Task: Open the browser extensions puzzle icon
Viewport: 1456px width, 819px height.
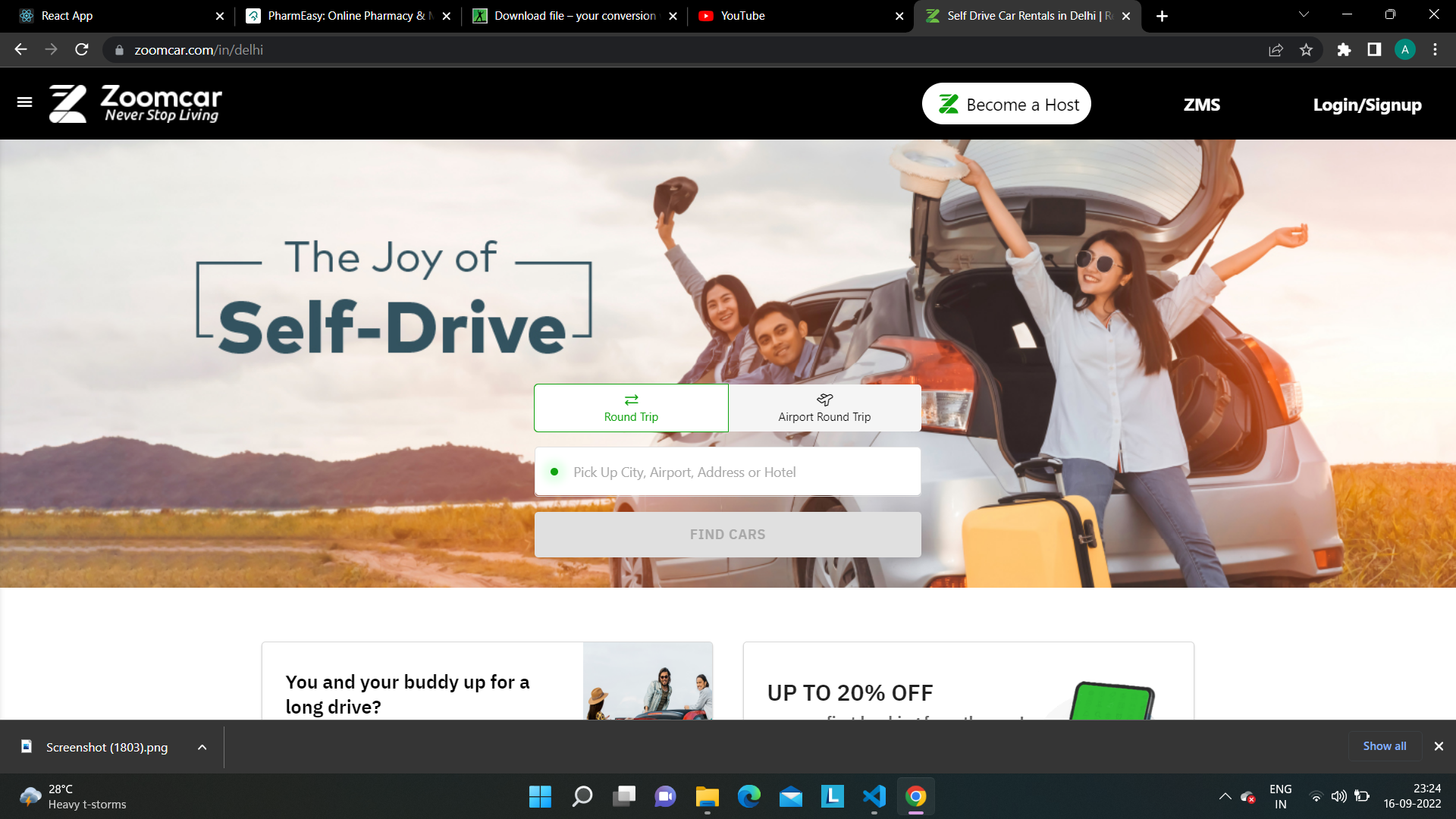Action: pyautogui.click(x=1344, y=49)
